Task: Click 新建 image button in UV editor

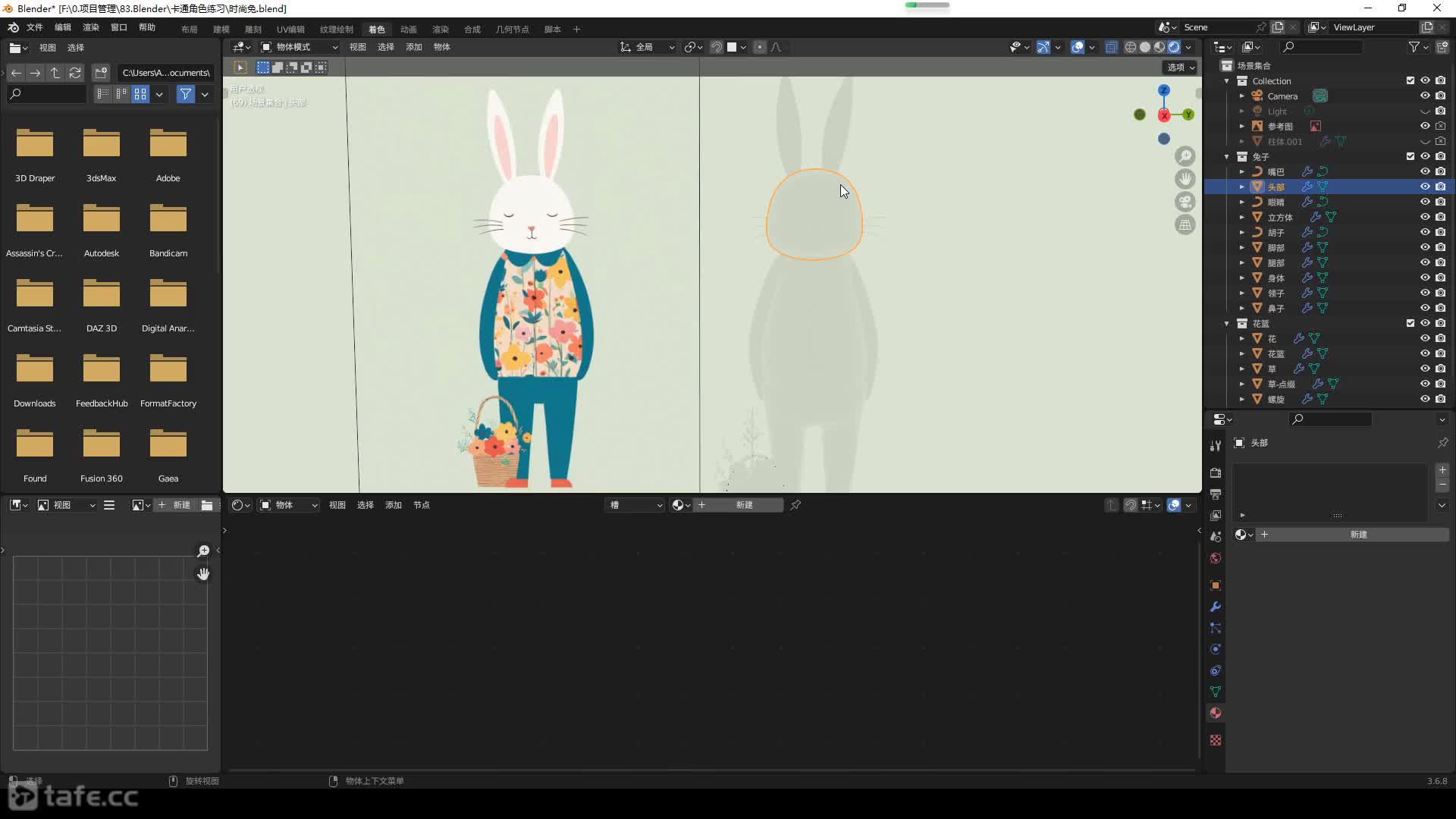Action: point(176,505)
